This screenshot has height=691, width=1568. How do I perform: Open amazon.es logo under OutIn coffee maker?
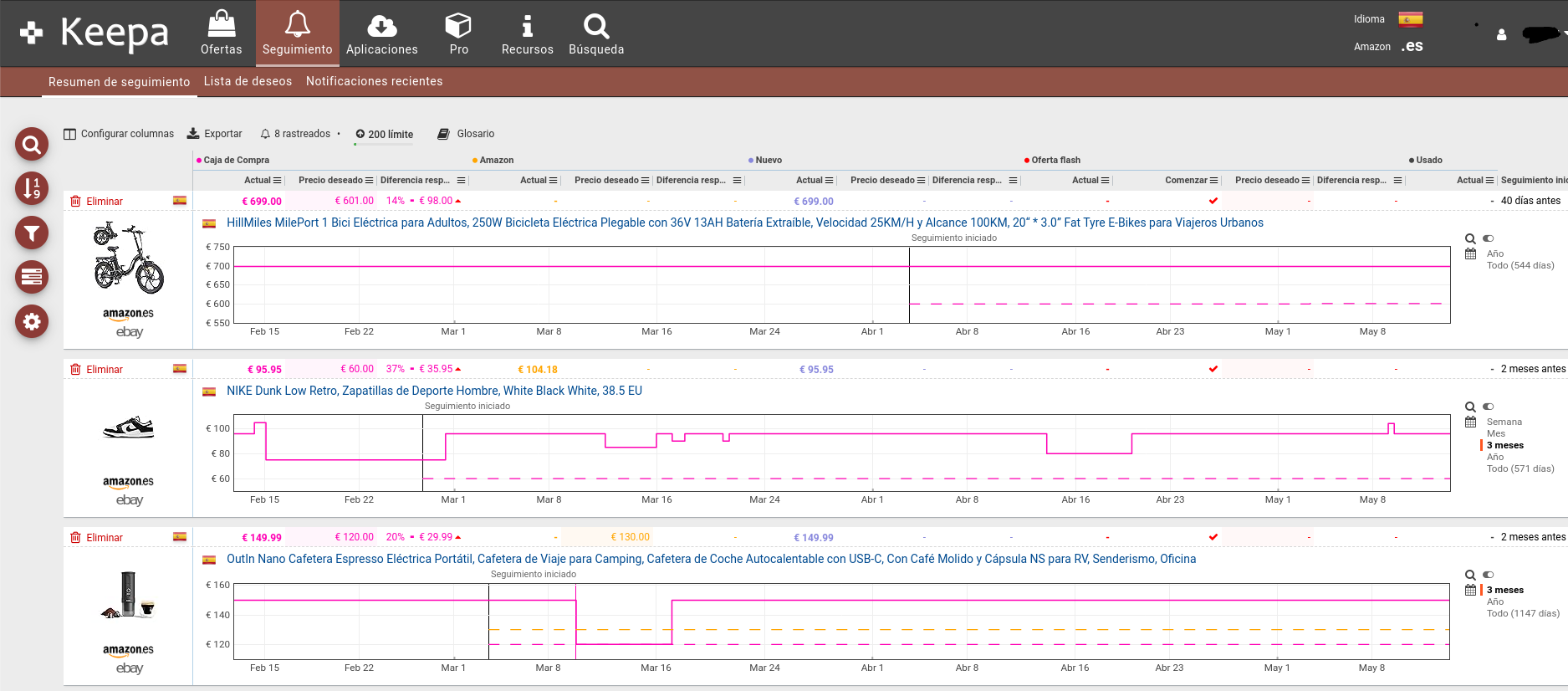(128, 651)
